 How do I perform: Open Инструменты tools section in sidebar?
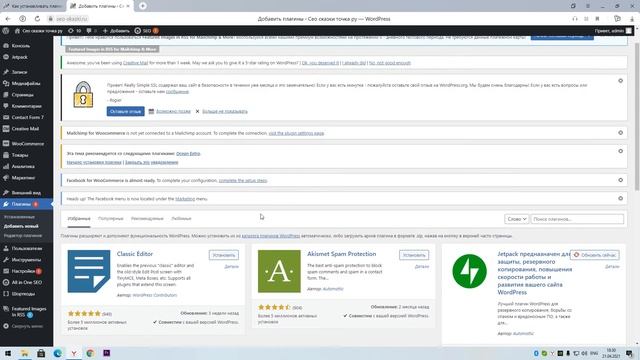click(26, 260)
